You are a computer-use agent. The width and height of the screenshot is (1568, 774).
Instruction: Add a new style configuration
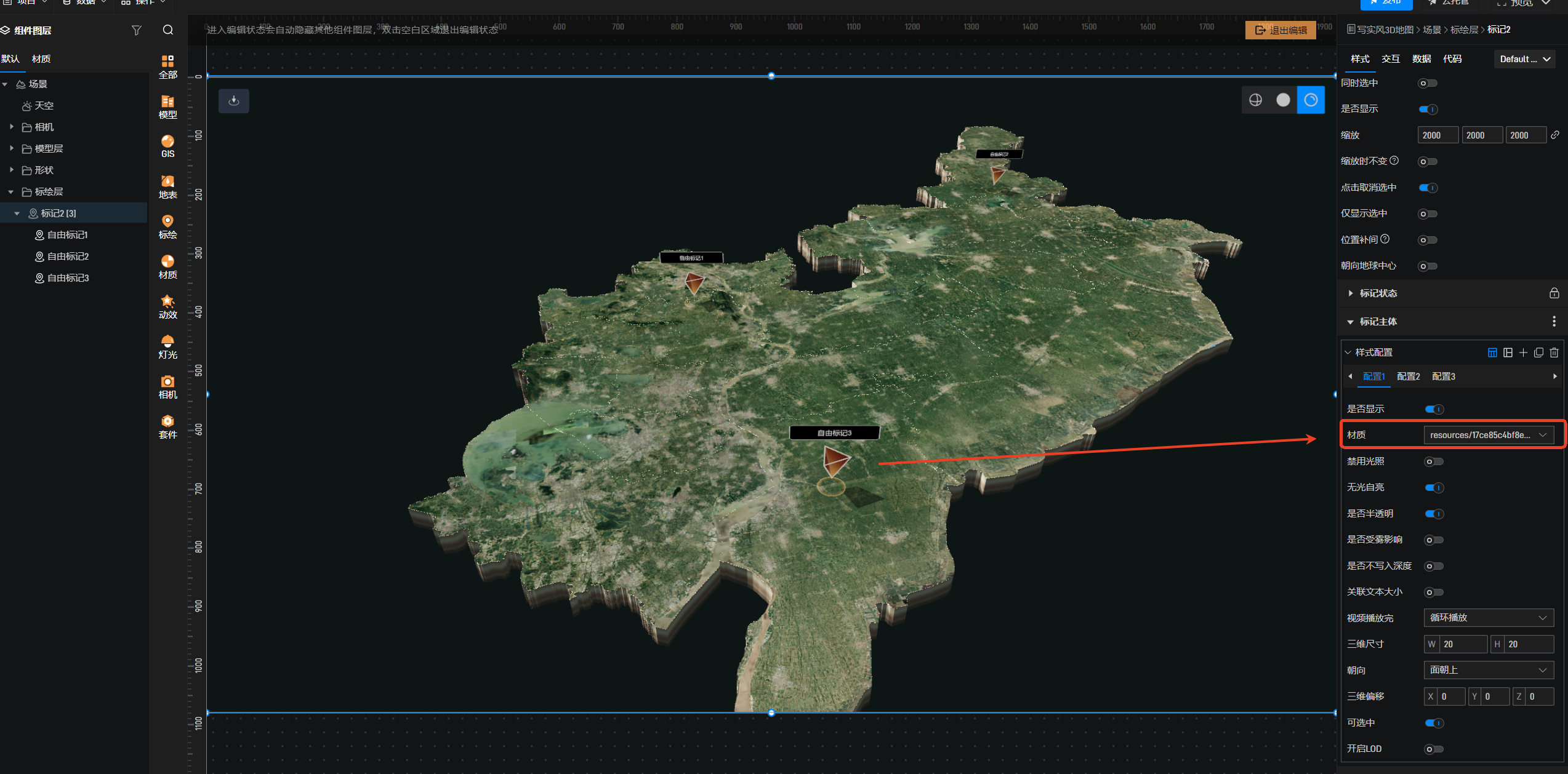[1523, 353]
